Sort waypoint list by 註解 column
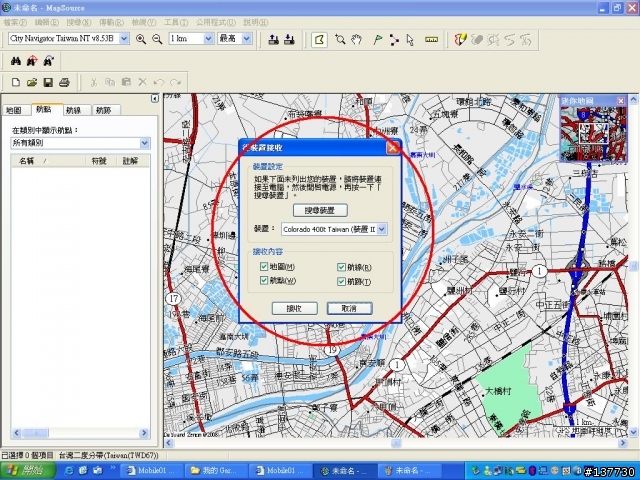Viewport: 640px width, 480px height. [131, 161]
